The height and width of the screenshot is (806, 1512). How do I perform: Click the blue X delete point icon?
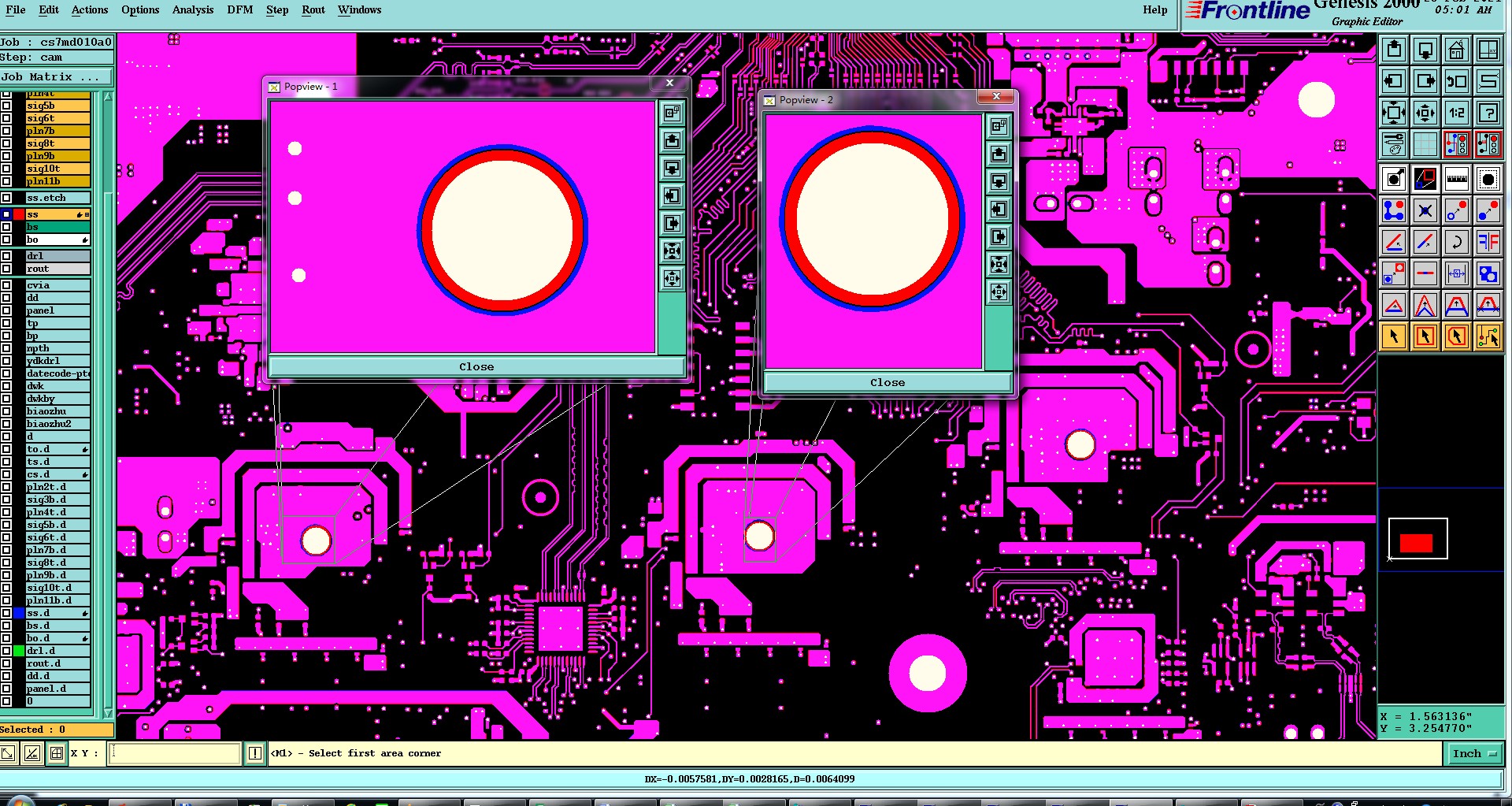coord(1425,210)
